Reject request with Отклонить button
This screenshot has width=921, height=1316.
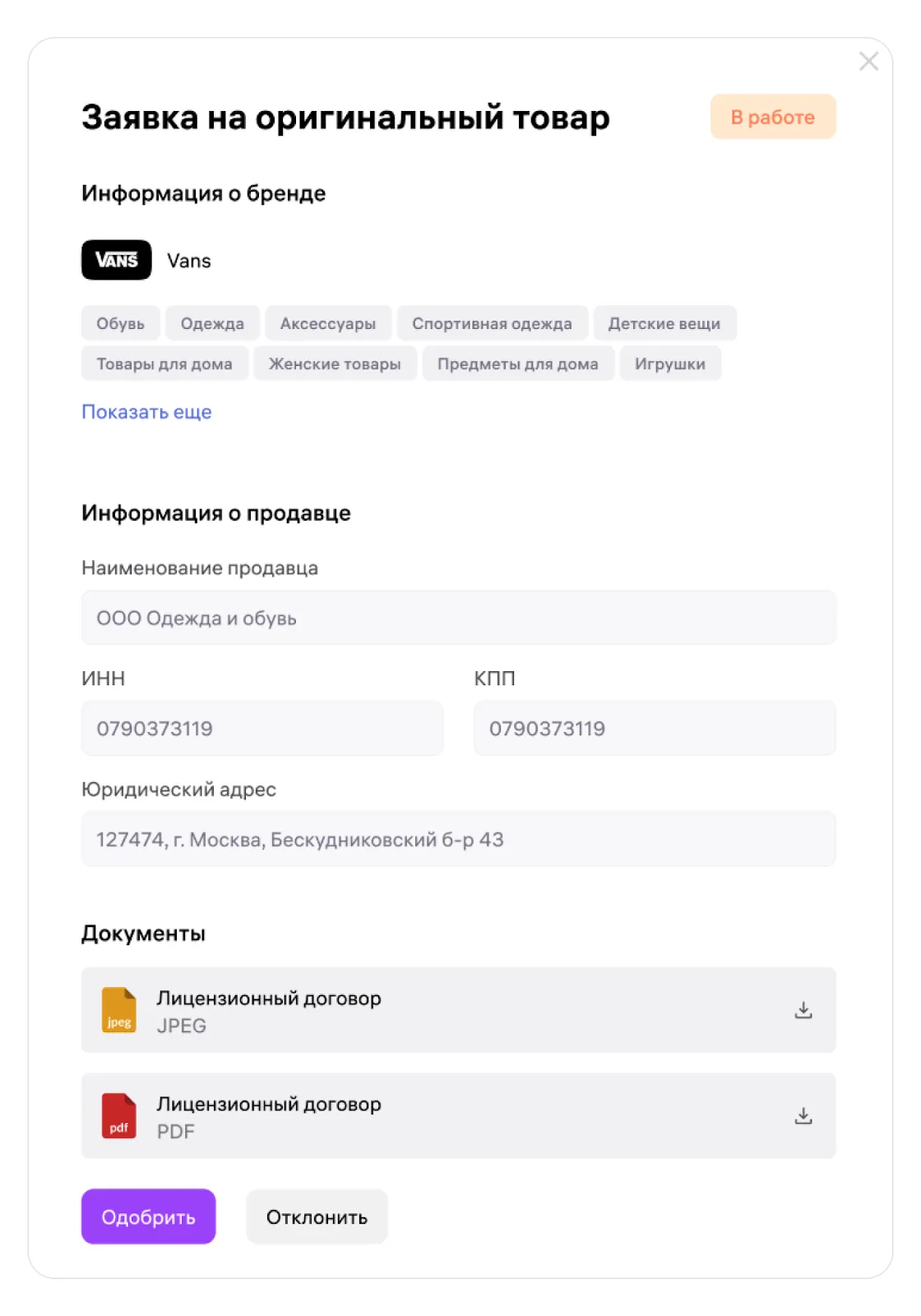click(317, 1216)
